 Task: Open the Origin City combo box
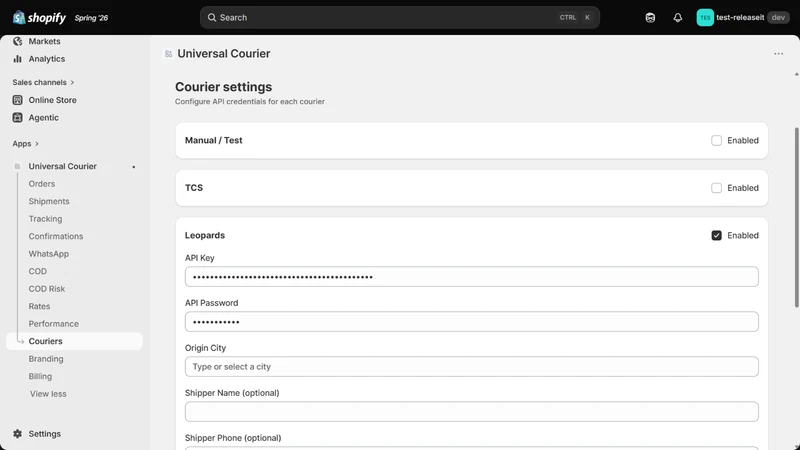click(x=471, y=367)
